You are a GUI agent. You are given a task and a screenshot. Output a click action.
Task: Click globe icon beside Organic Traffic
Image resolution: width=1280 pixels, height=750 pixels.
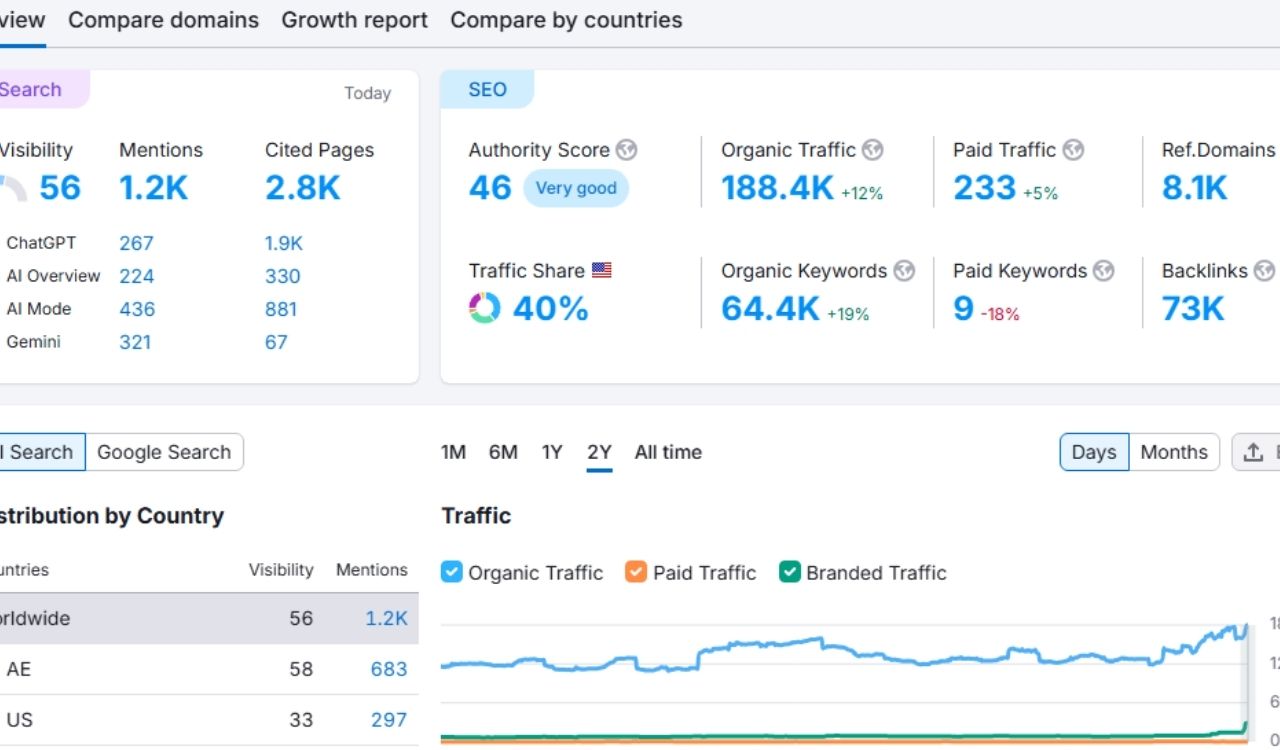pyautogui.click(x=873, y=150)
